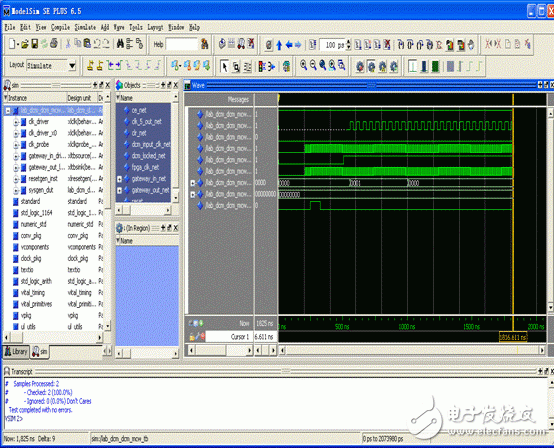Collapse the top lab_dcm_dcm_mcw instance
Viewport: 554px width, 448px height.
8,111
